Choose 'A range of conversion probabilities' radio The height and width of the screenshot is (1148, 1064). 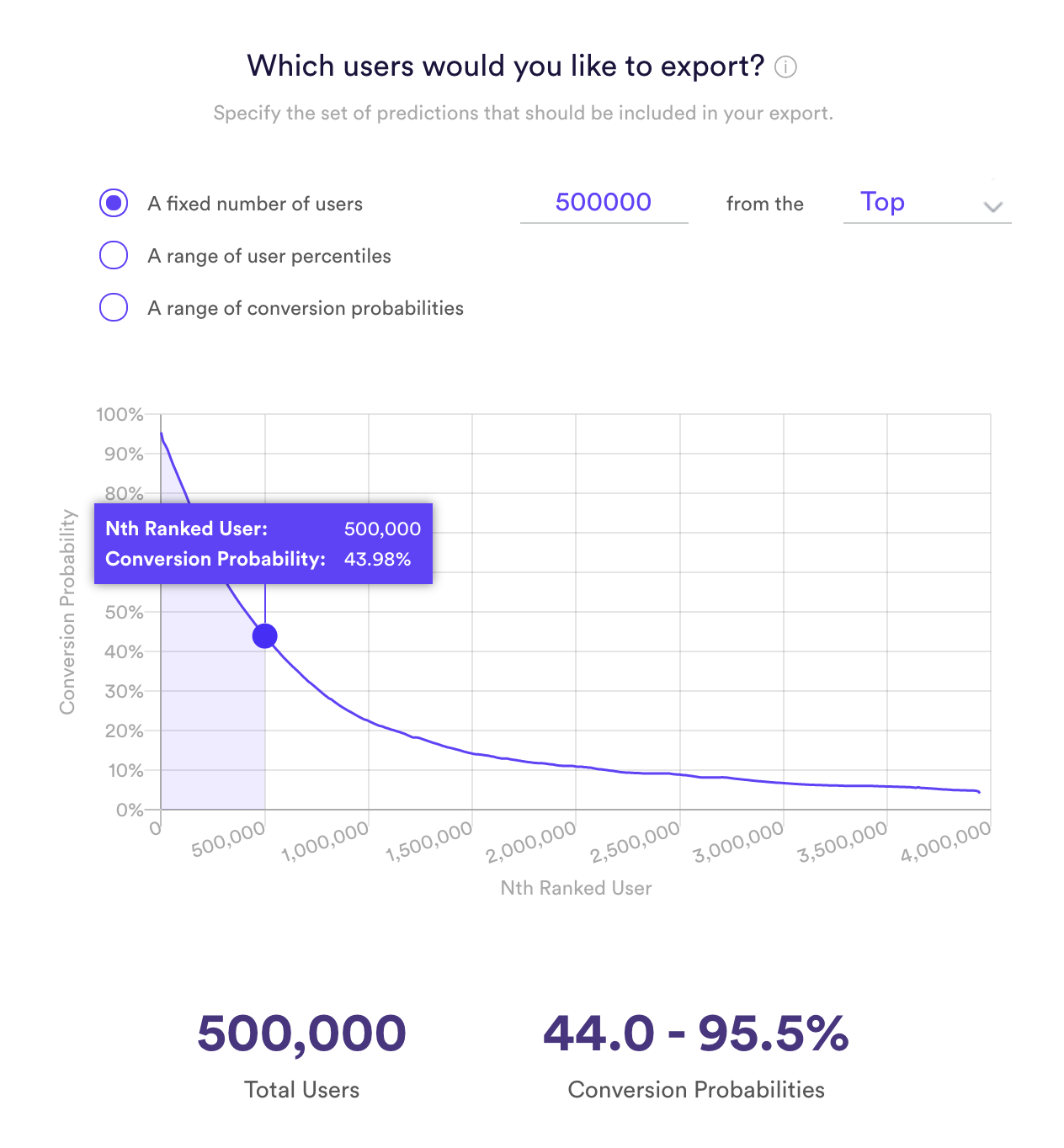pos(114,307)
